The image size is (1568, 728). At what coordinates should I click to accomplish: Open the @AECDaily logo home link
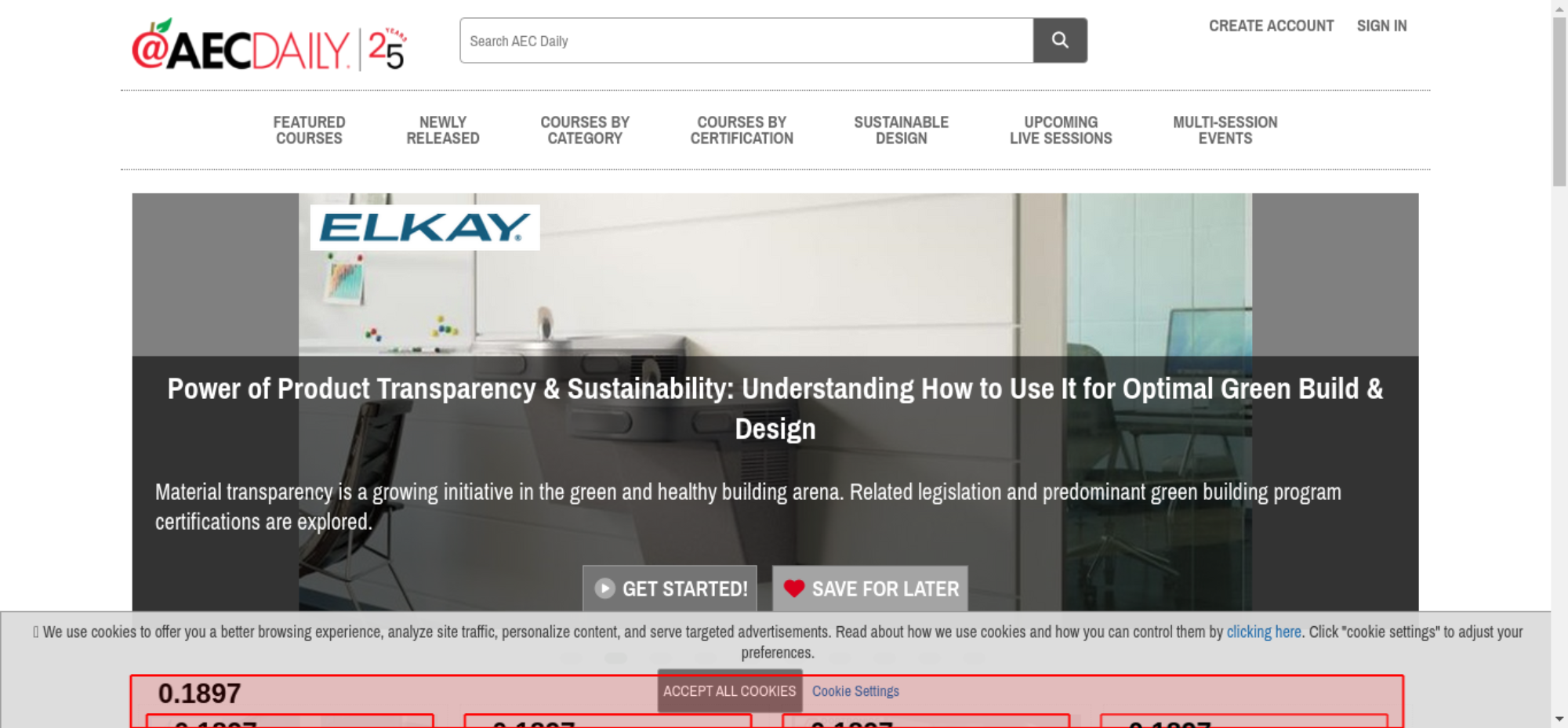click(241, 49)
